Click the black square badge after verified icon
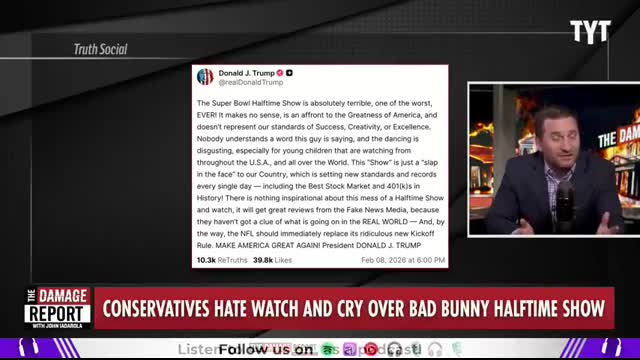Screen dimensions: 640x360 point(289,73)
